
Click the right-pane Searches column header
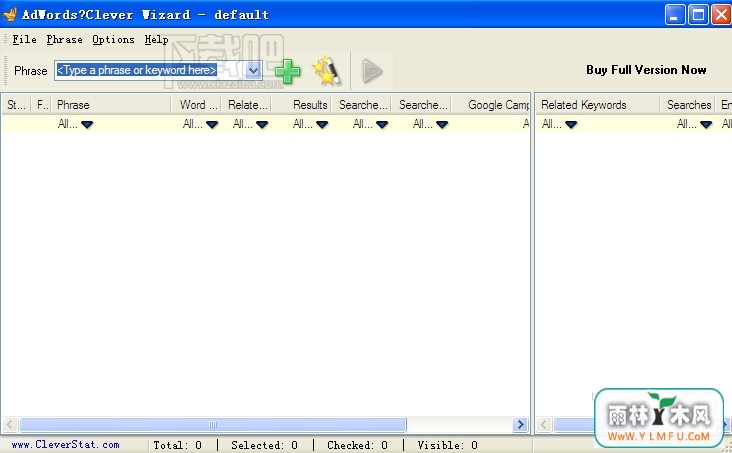[x=688, y=105]
